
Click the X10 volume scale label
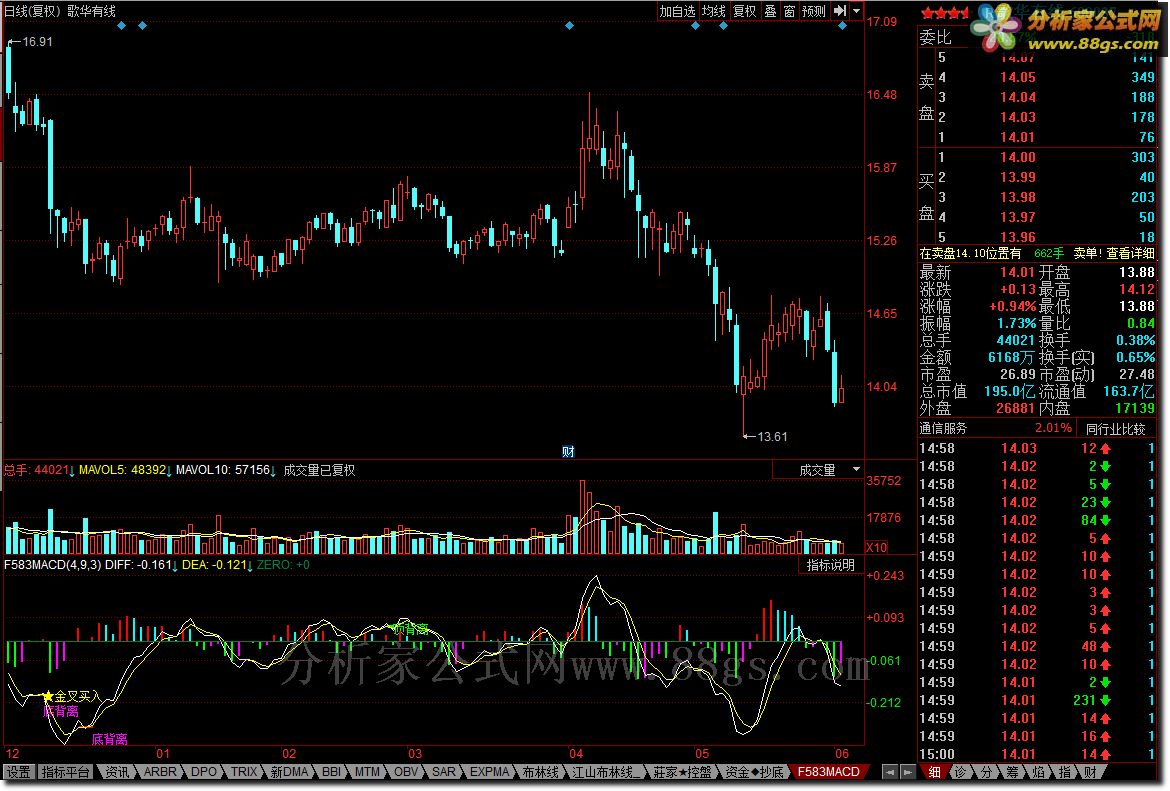(x=876, y=547)
